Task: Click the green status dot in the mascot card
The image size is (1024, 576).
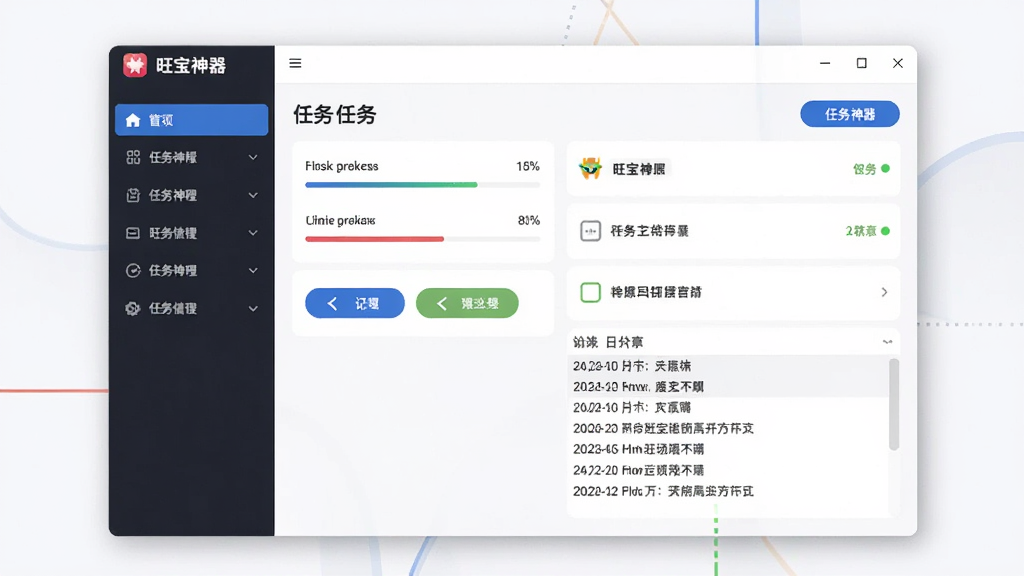Action: coord(886,168)
